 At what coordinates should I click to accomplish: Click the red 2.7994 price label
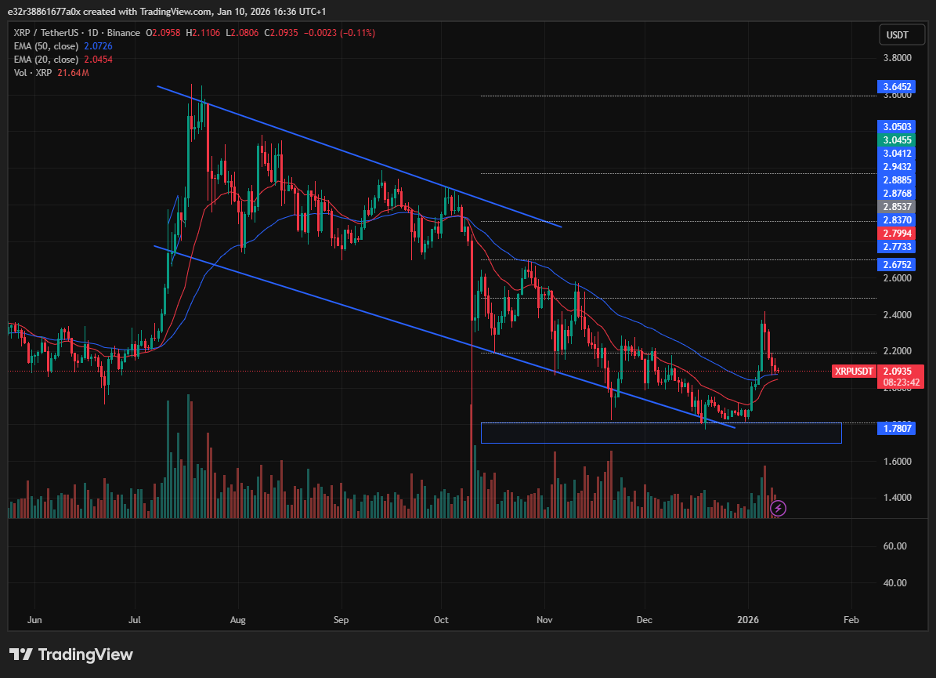point(897,233)
